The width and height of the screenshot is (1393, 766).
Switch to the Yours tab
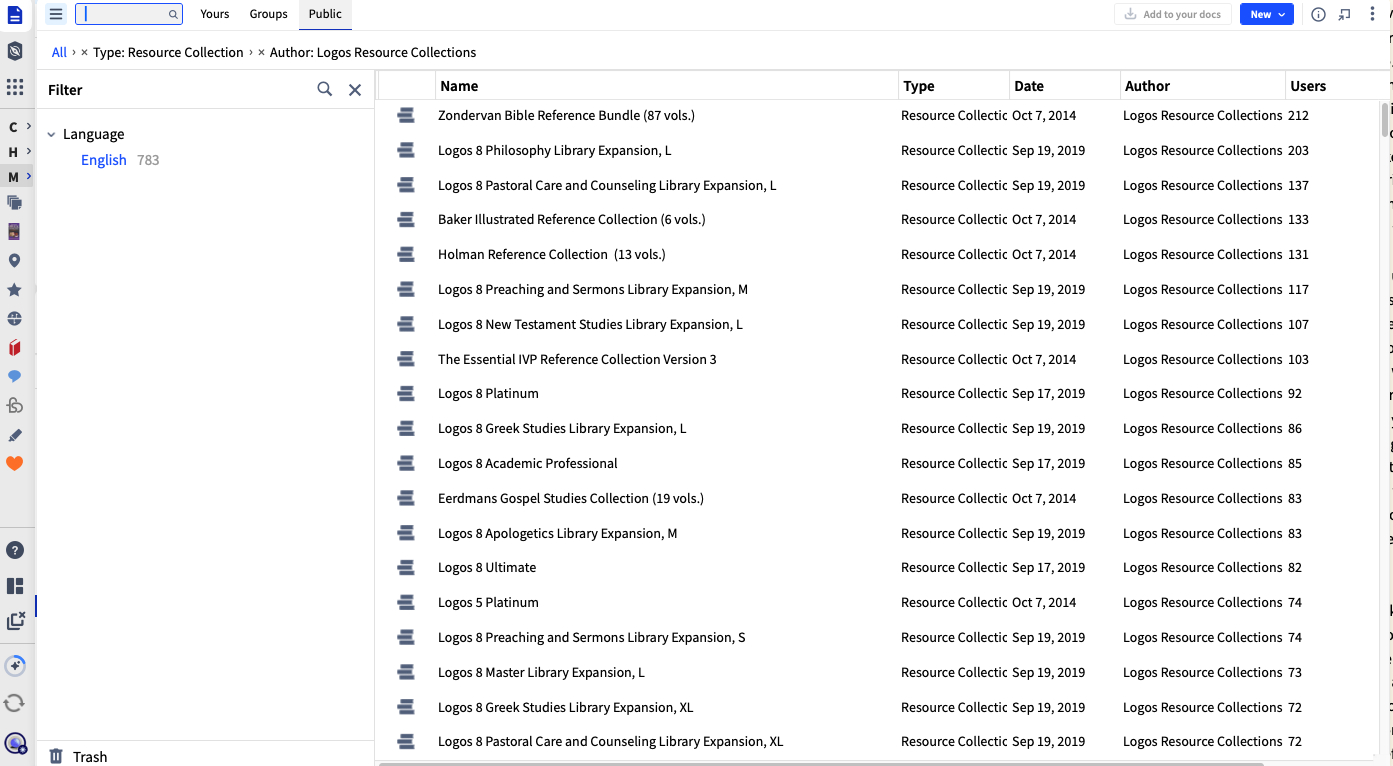pos(214,14)
